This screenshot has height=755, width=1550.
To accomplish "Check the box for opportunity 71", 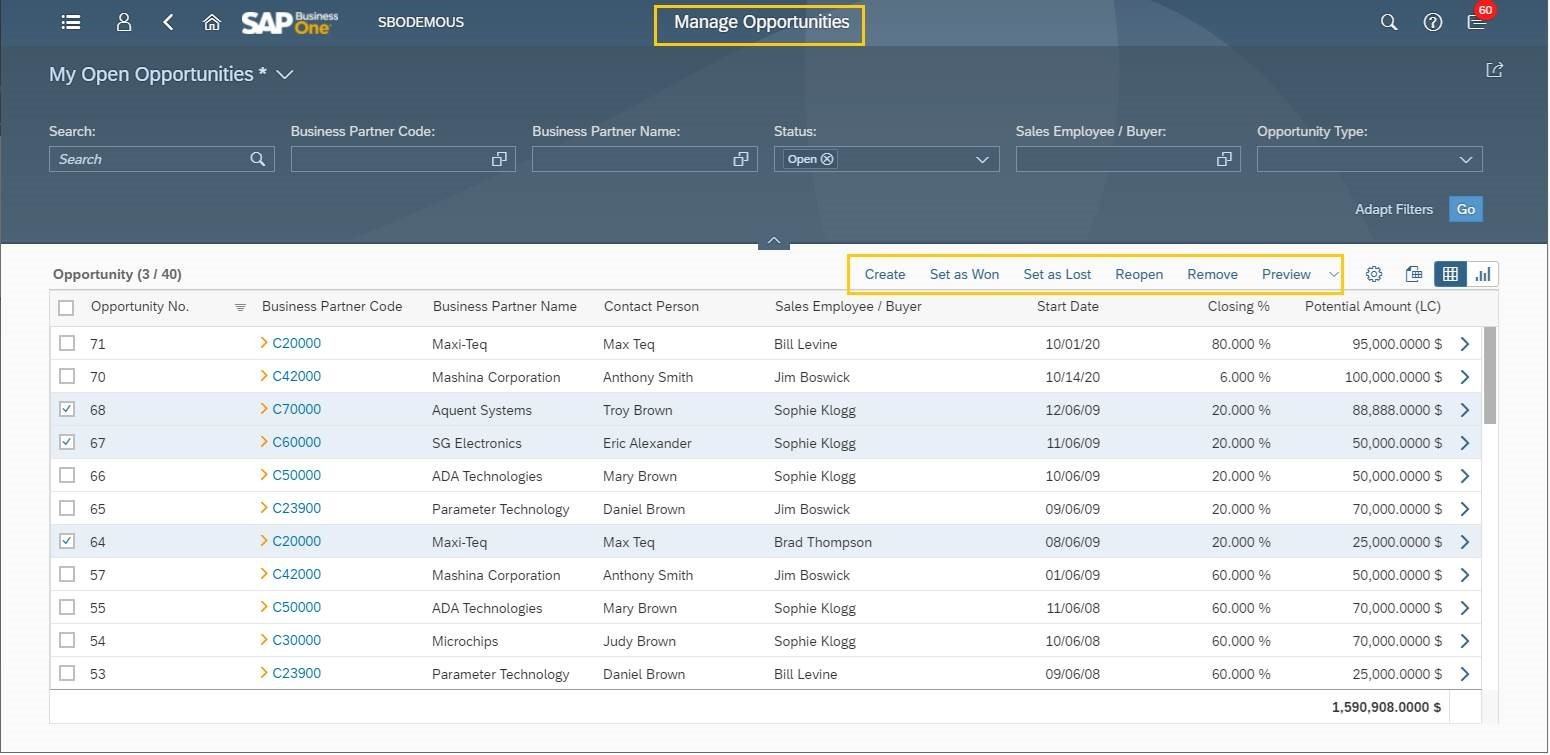I will point(67,343).
